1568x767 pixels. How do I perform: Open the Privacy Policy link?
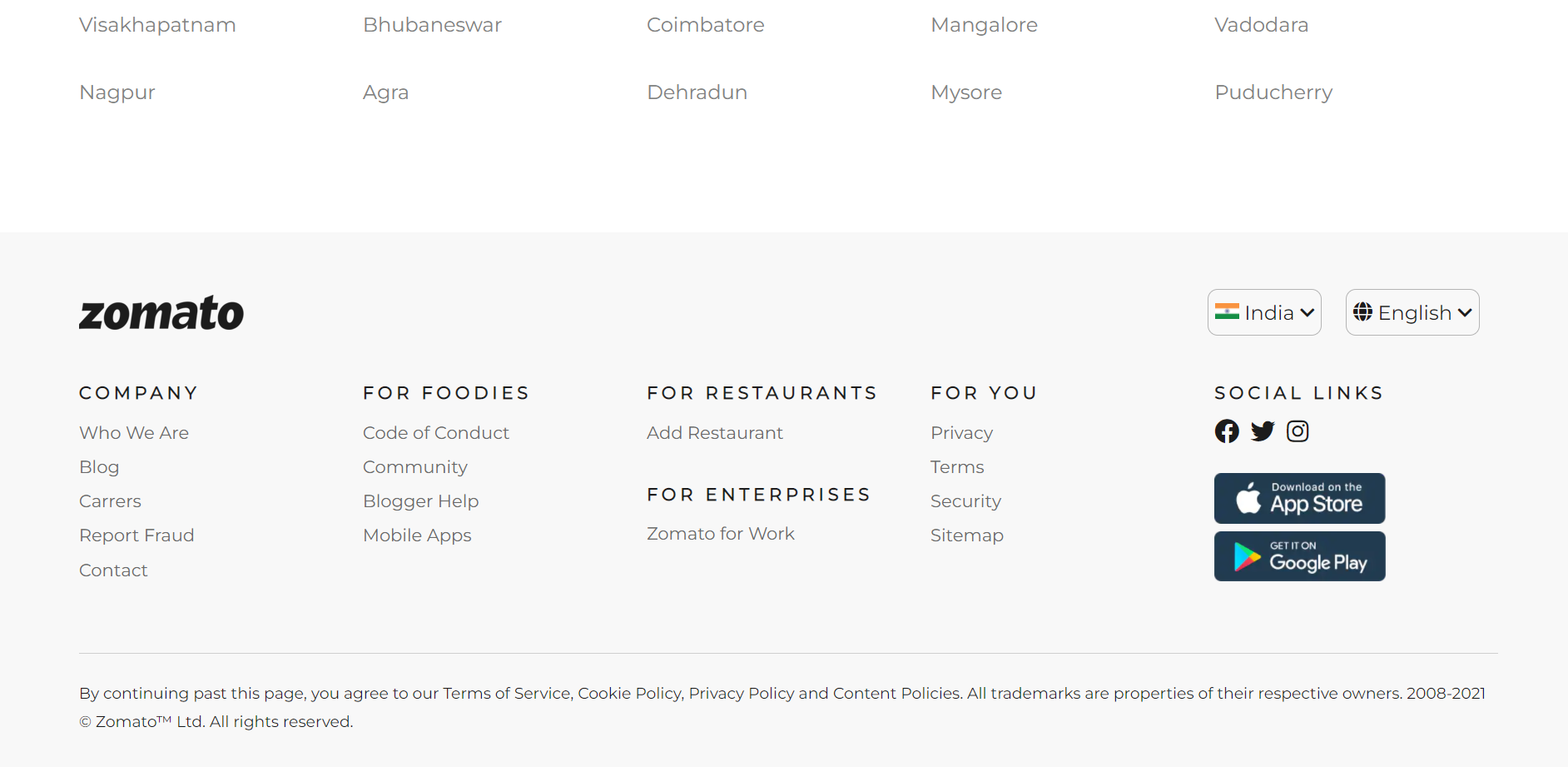pyautogui.click(x=741, y=693)
